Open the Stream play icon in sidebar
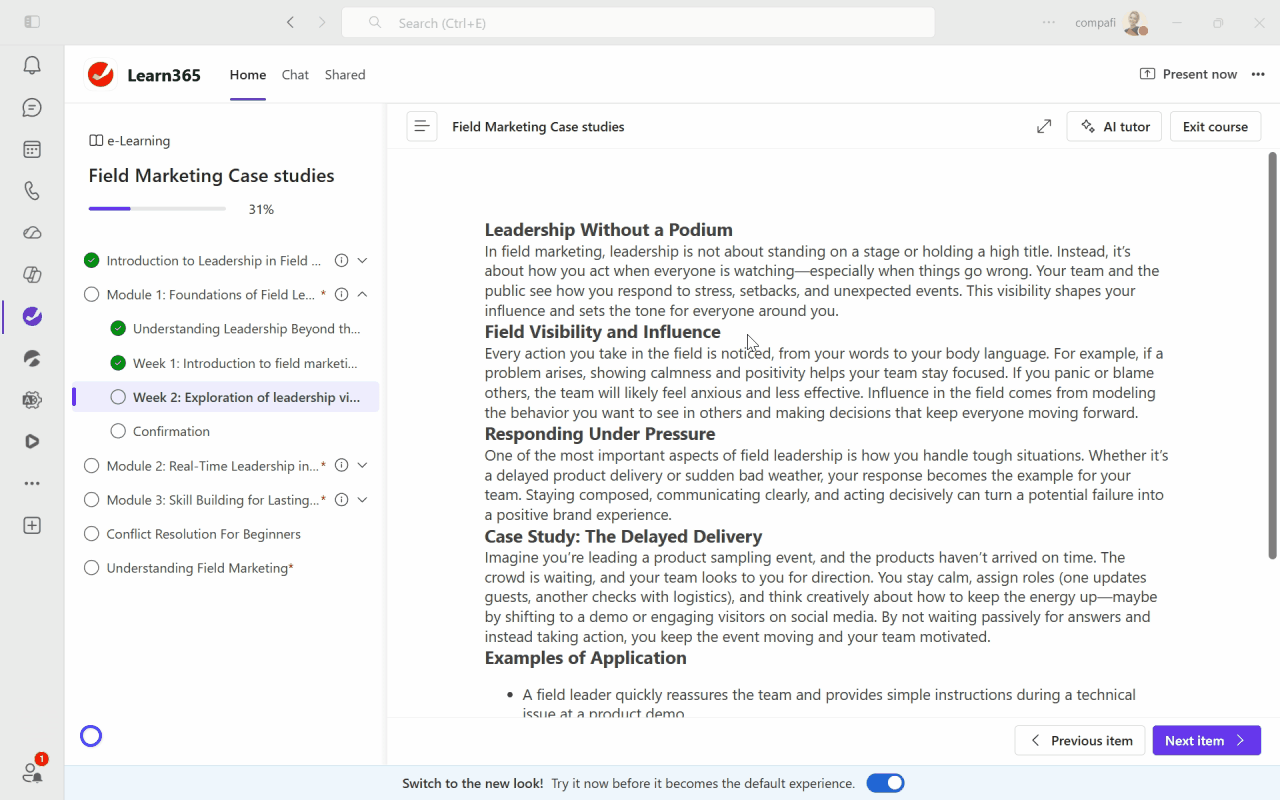 click(x=32, y=441)
